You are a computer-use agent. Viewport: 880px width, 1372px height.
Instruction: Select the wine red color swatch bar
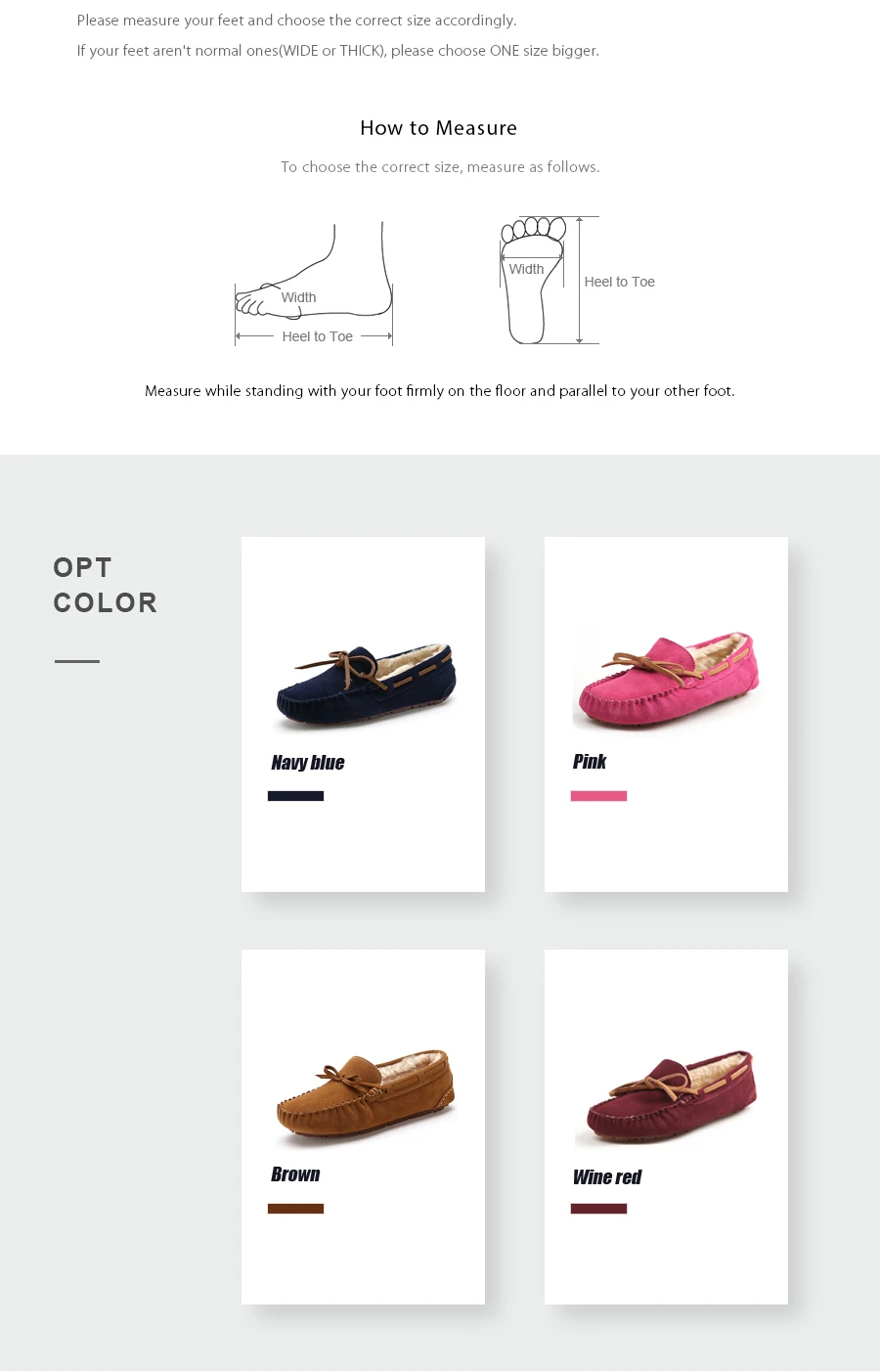(x=598, y=1209)
